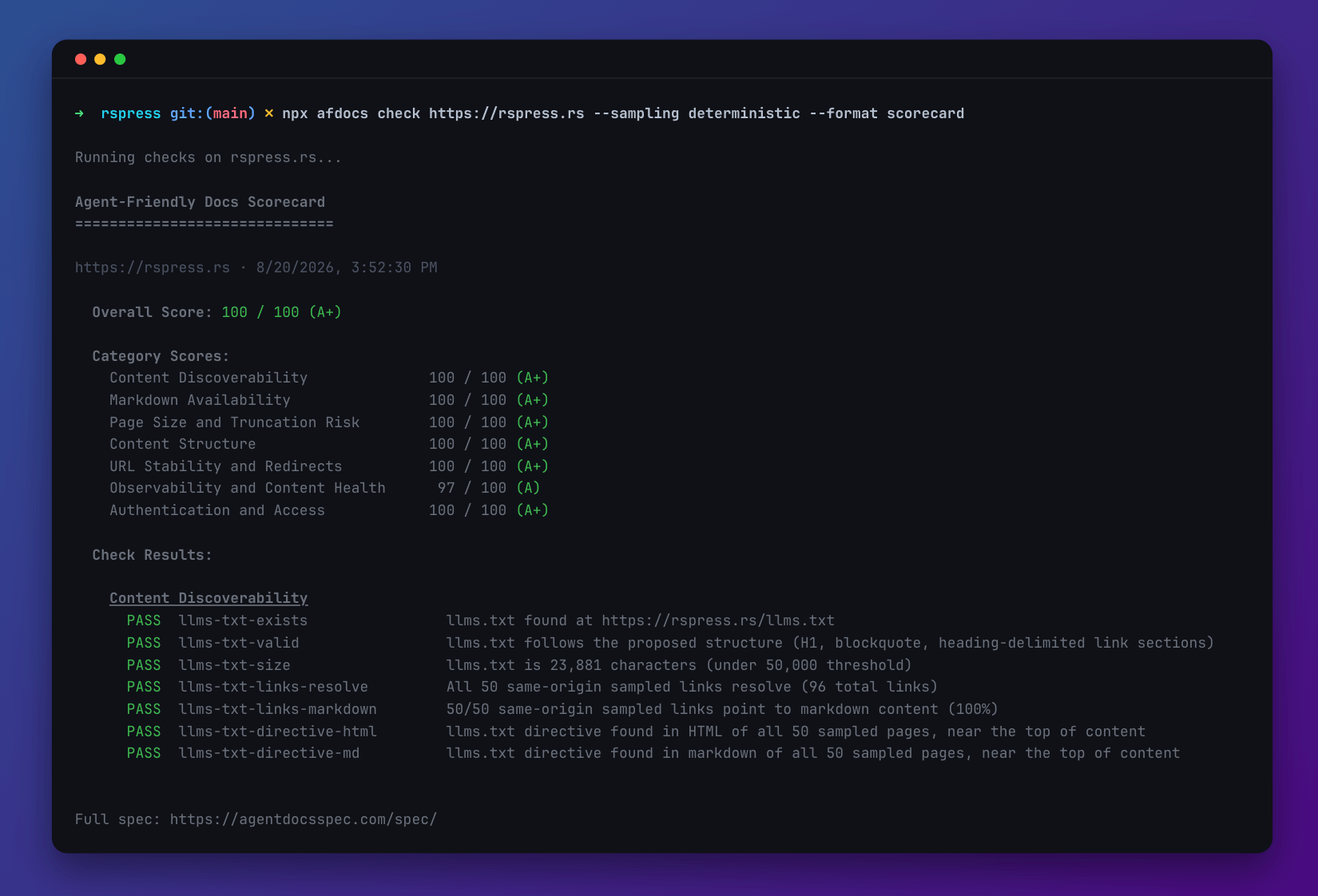Click the 'llms-txt-links-markdown' check name
Image resolution: width=1318 pixels, height=896 pixels.
pyautogui.click(x=277, y=709)
